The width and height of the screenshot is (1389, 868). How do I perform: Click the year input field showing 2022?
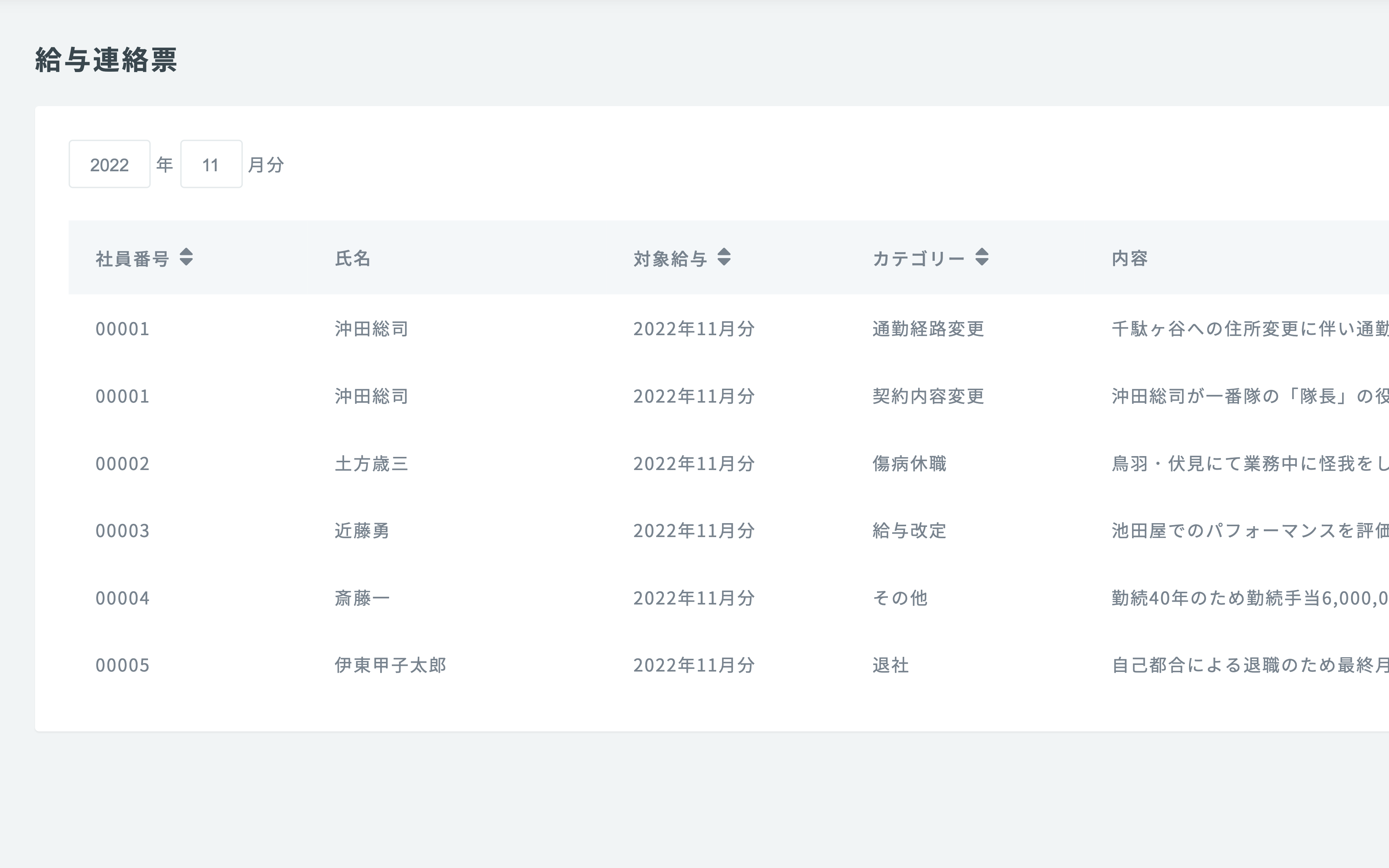(x=110, y=164)
